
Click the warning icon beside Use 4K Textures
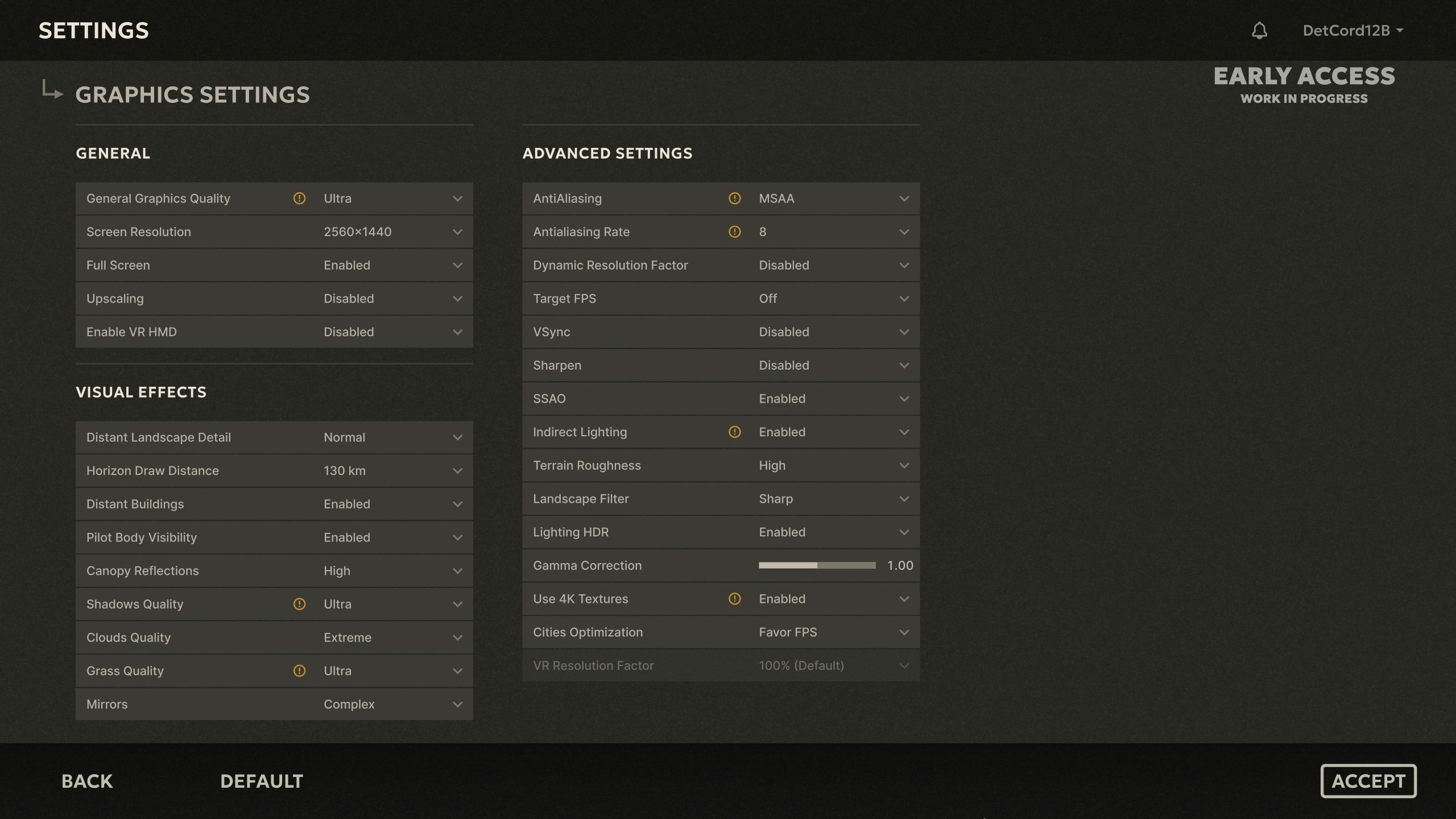pos(735,599)
